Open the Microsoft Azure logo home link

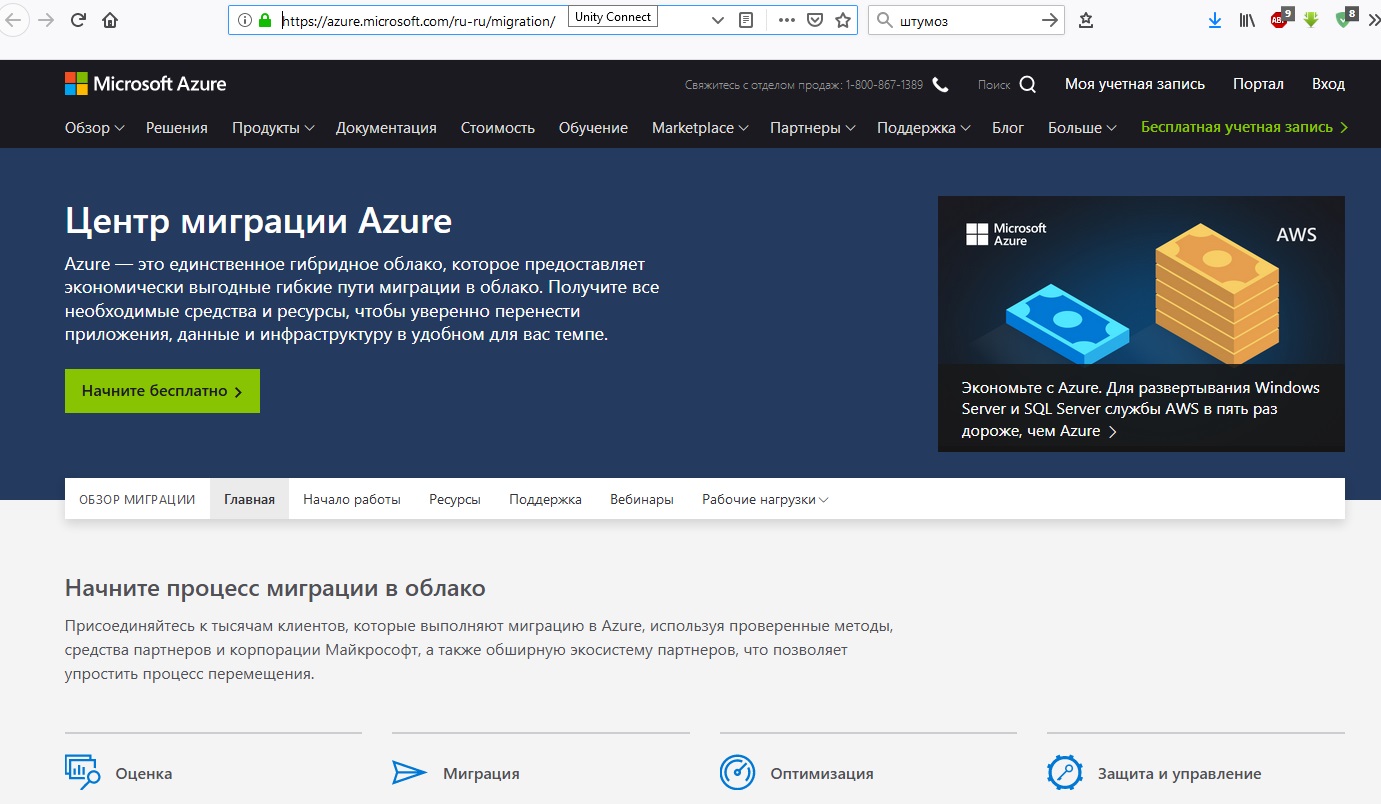(146, 84)
